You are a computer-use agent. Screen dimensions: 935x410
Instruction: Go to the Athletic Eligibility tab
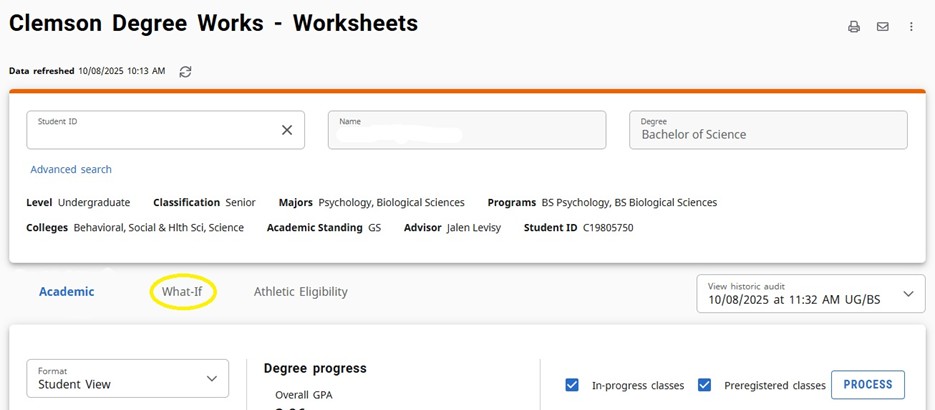(x=300, y=292)
